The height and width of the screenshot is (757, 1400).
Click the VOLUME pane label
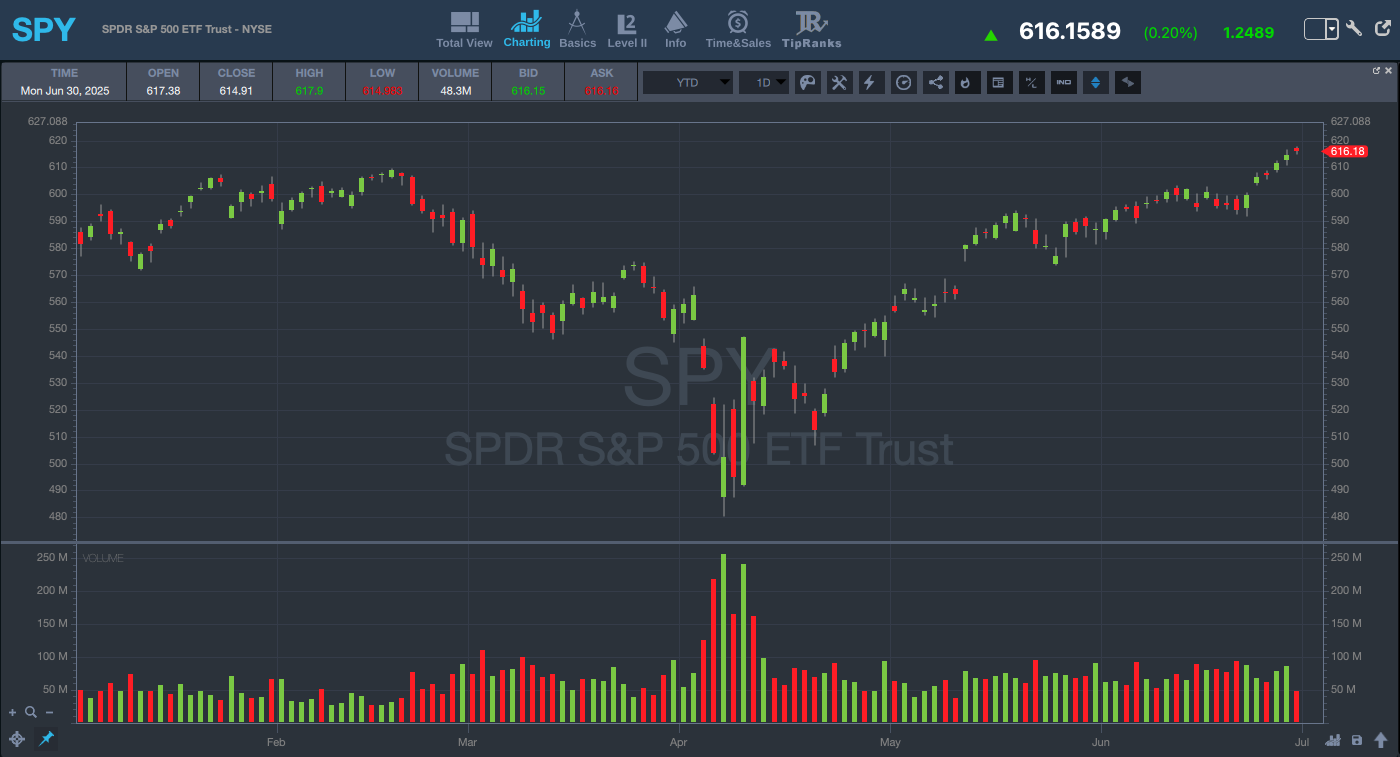click(103, 558)
